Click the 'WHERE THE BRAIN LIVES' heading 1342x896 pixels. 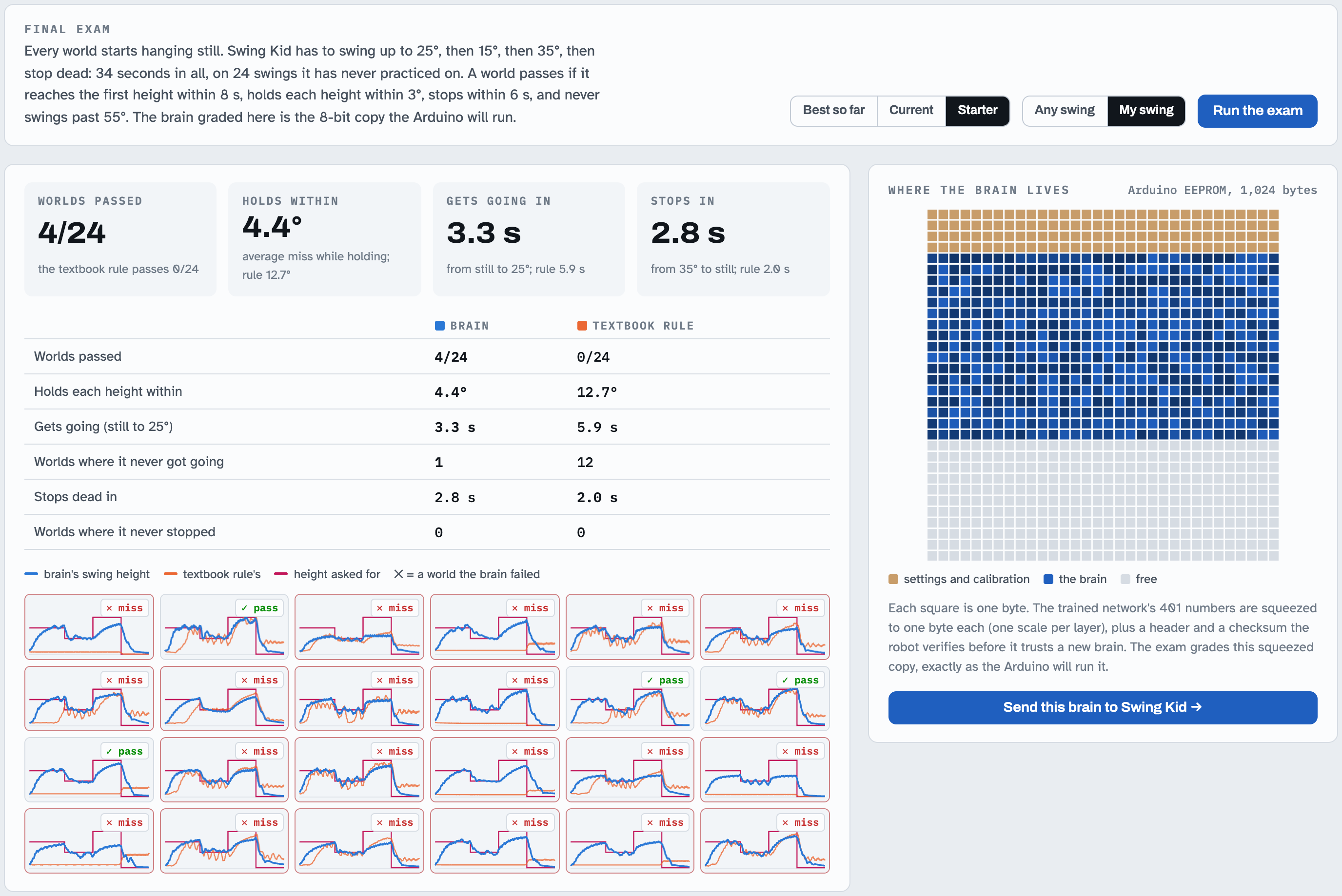[x=979, y=190]
